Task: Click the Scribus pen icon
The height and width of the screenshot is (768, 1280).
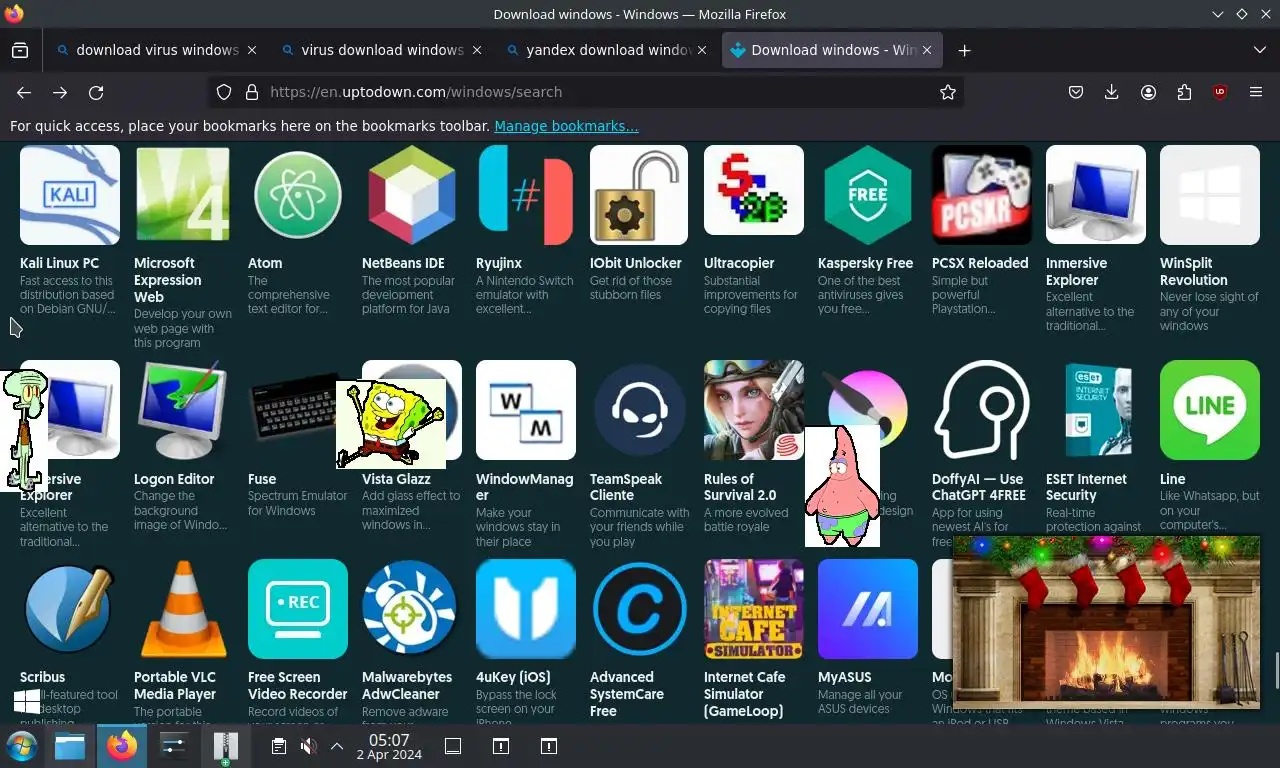Action: pos(70,609)
